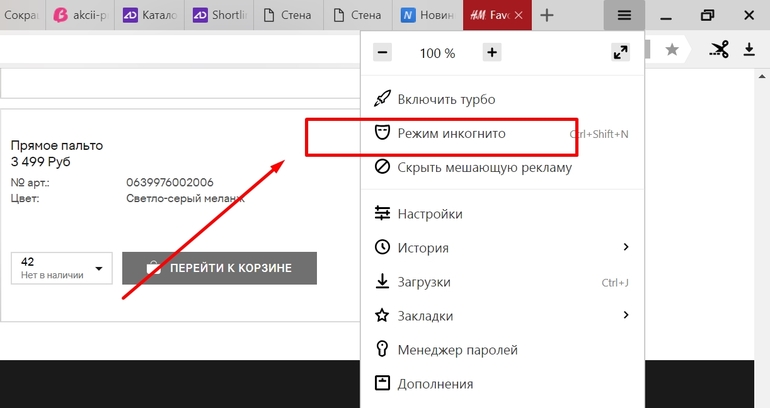The width and height of the screenshot is (770, 408).
Task: Click the screenshot scissors icon
Action: pos(718,49)
